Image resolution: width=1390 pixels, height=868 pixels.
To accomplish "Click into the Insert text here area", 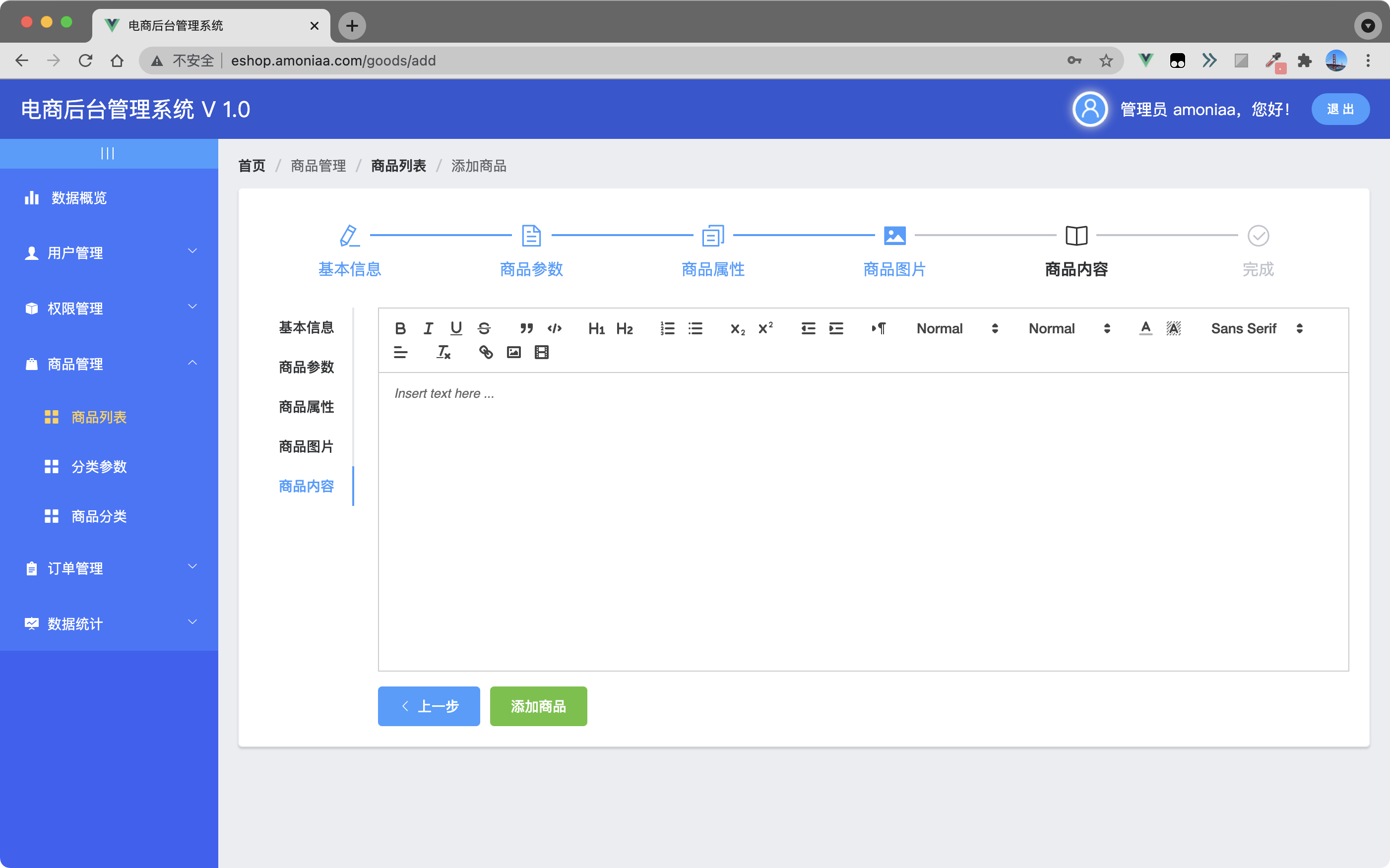I will pyautogui.click(x=861, y=517).
